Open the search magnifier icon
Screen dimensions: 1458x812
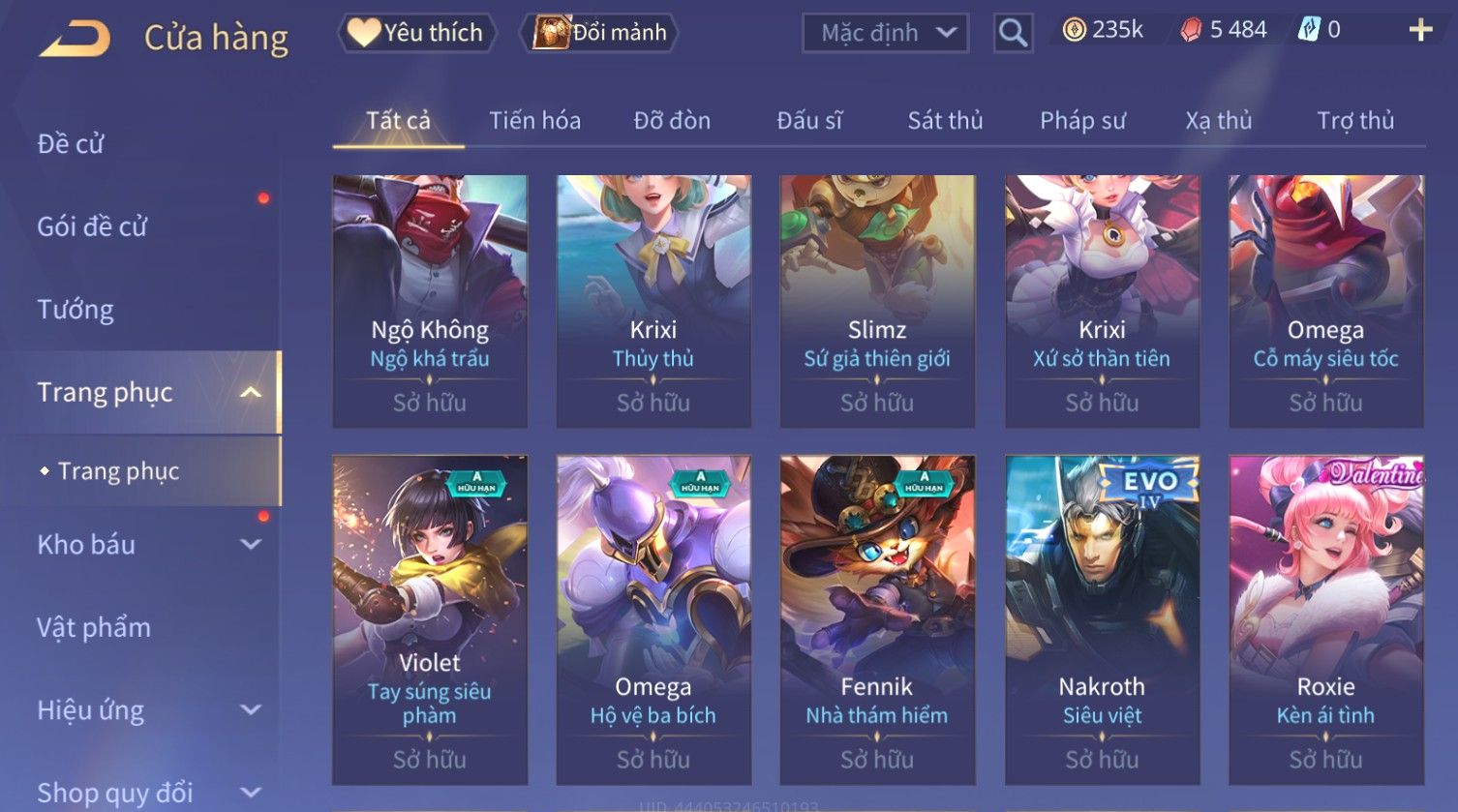(1013, 33)
